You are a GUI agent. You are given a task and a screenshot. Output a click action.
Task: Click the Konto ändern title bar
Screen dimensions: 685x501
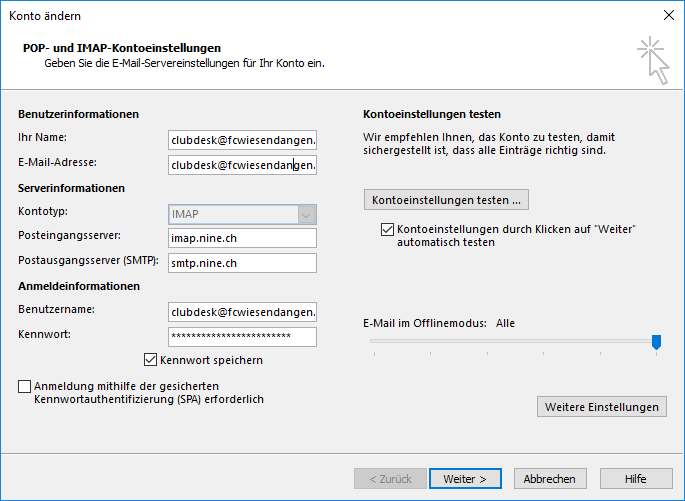click(x=300, y=16)
